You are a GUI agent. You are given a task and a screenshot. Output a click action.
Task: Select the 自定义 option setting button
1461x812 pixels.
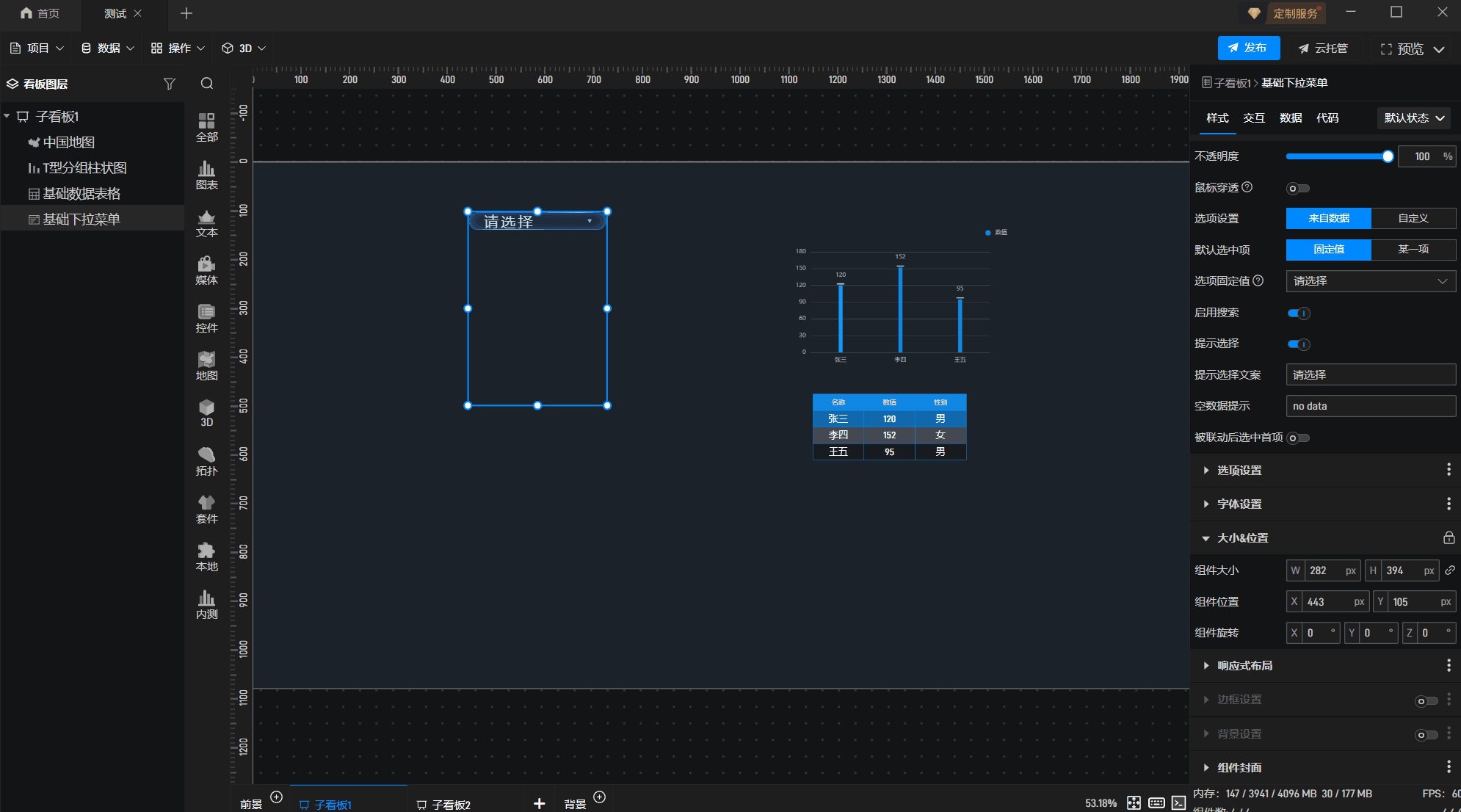[1413, 219]
